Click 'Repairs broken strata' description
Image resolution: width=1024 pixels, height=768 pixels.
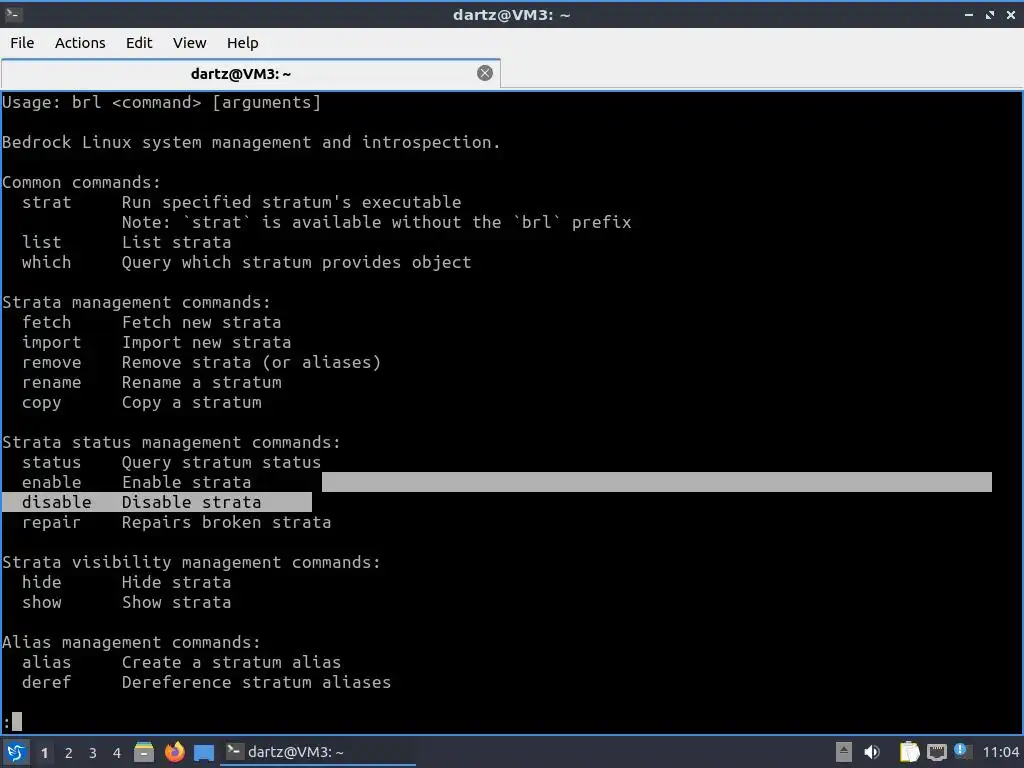tap(226, 522)
